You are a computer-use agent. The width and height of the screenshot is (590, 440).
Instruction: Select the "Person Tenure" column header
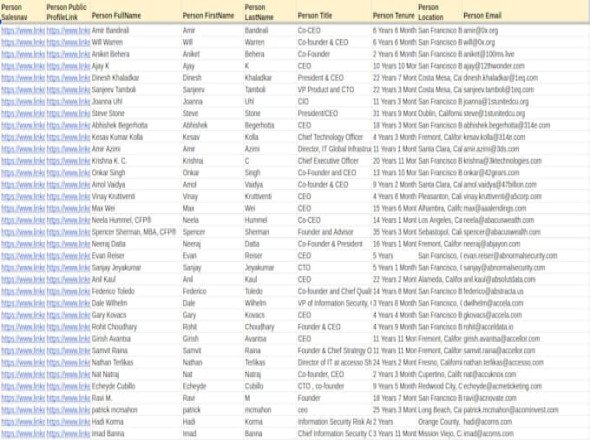click(x=393, y=16)
